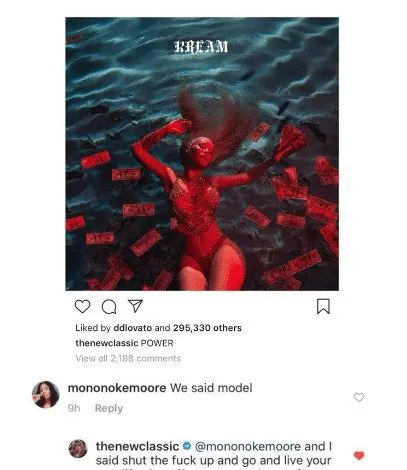Click Reply under mononokemoore's comment

(x=109, y=408)
